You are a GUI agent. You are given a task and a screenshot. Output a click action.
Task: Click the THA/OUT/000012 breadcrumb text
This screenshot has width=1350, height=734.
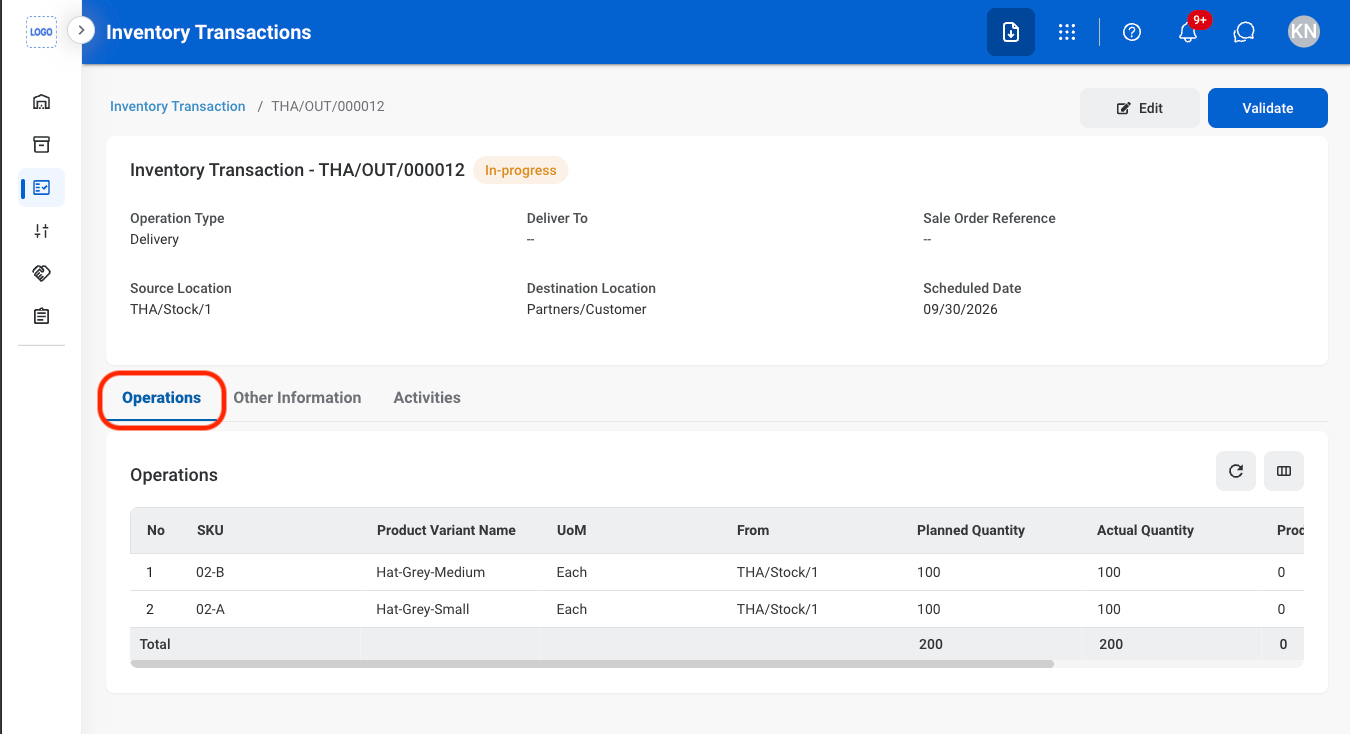click(328, 106)
